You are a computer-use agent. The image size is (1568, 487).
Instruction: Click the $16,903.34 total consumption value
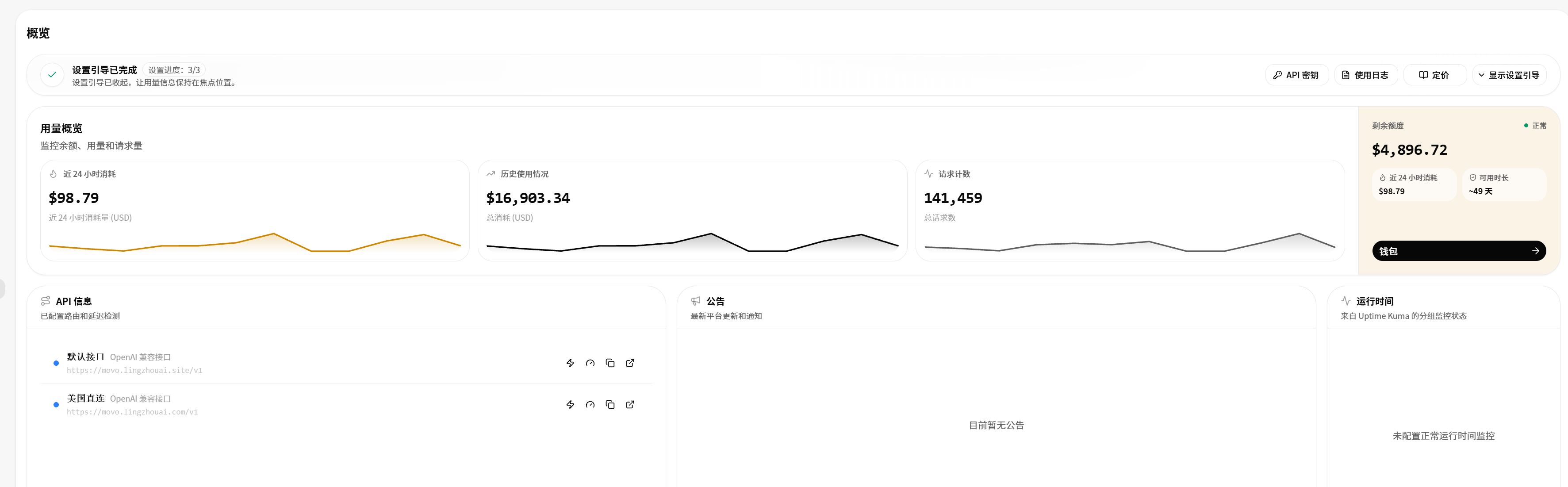[x=528, y=198]
